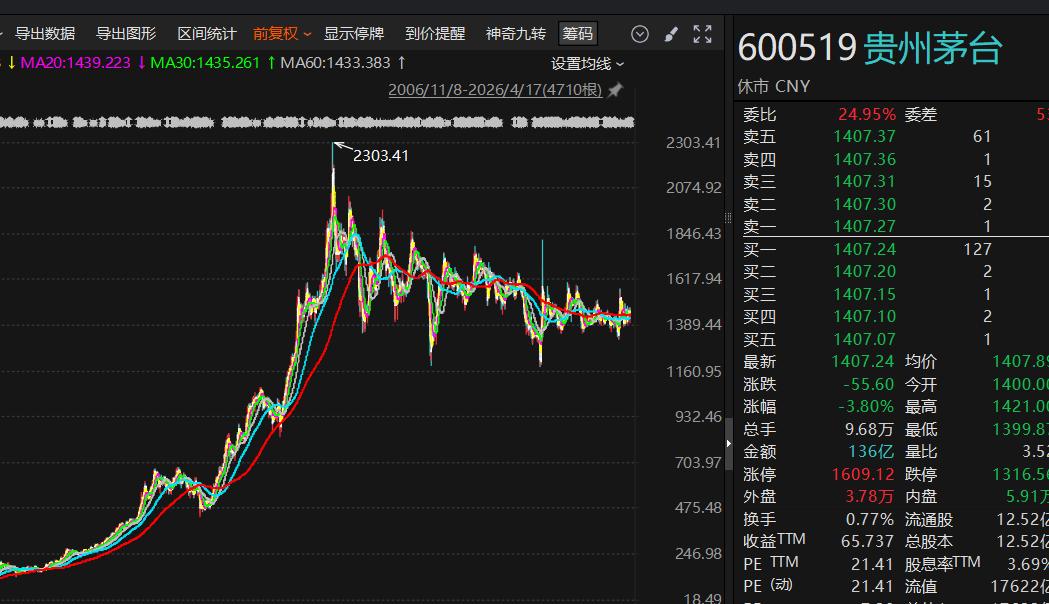Click 金额 value 136亿
The height and width of the screenshot is (604, 1049).
coord(871,451)
